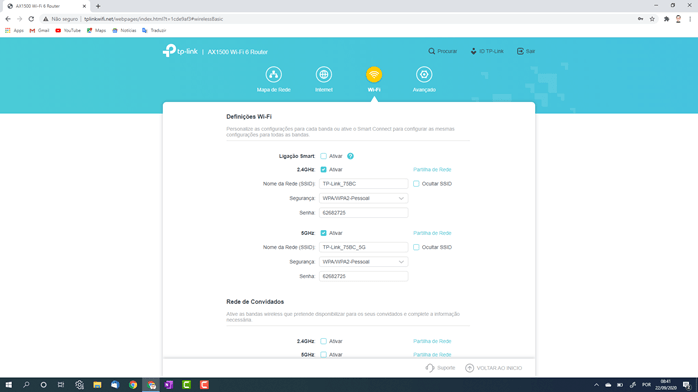Open the 2.4GHz Segurança dropdown
The height and width of the screenshot is (392, 698).
click(x=363, y=198)
